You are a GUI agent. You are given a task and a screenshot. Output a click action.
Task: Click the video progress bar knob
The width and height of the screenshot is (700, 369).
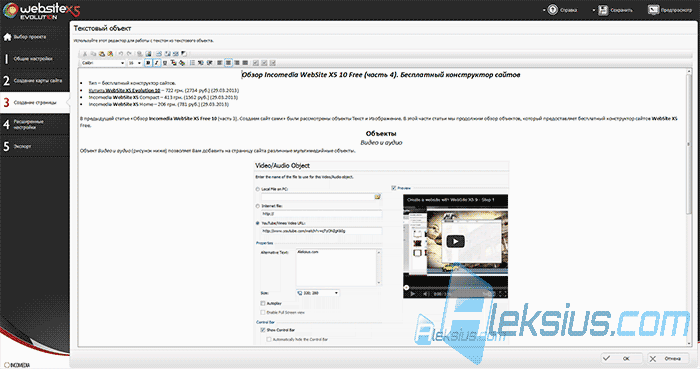click(x=406, y=288)
